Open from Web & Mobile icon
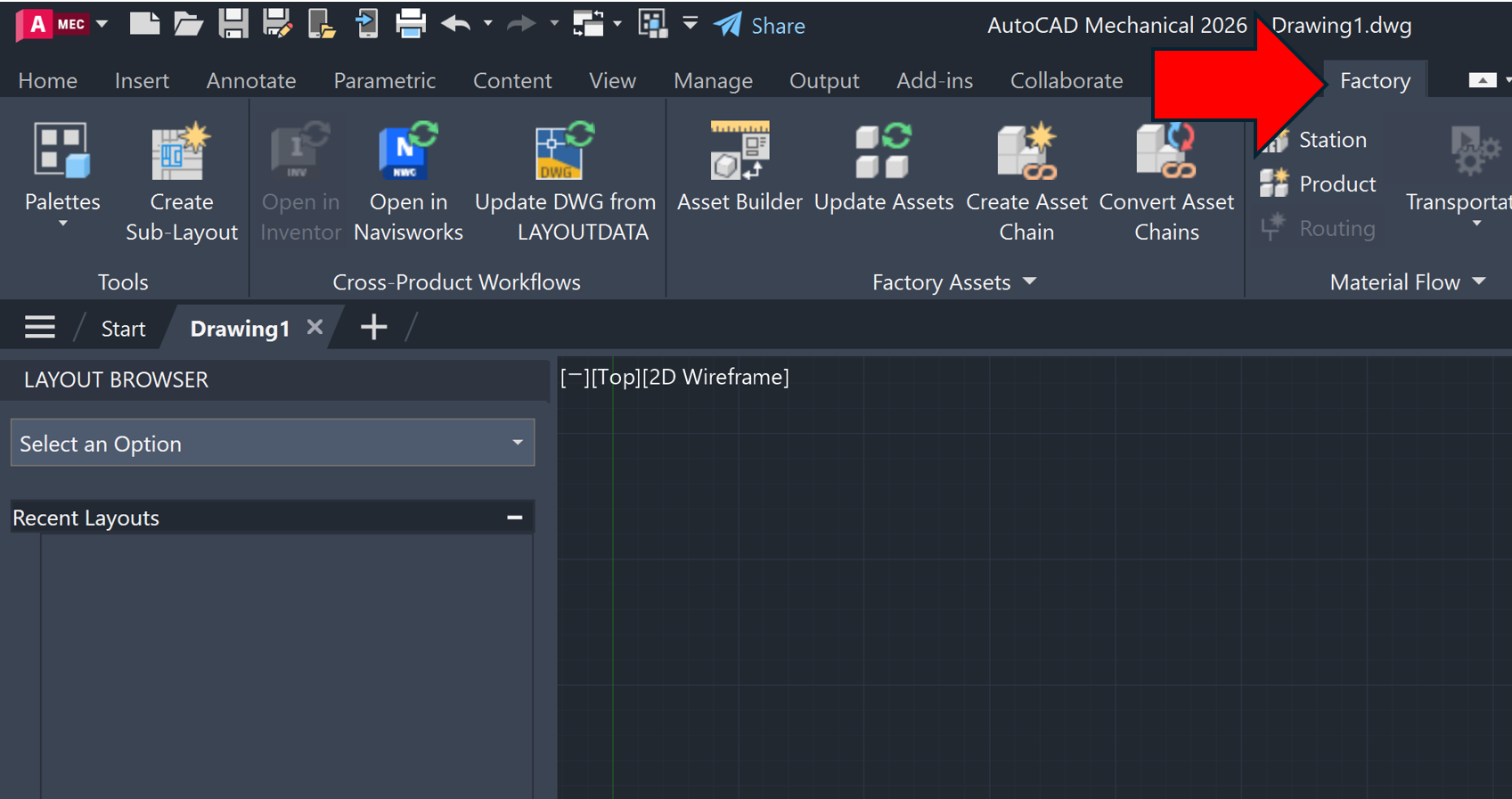1512x799 pixels. [321, 24]
